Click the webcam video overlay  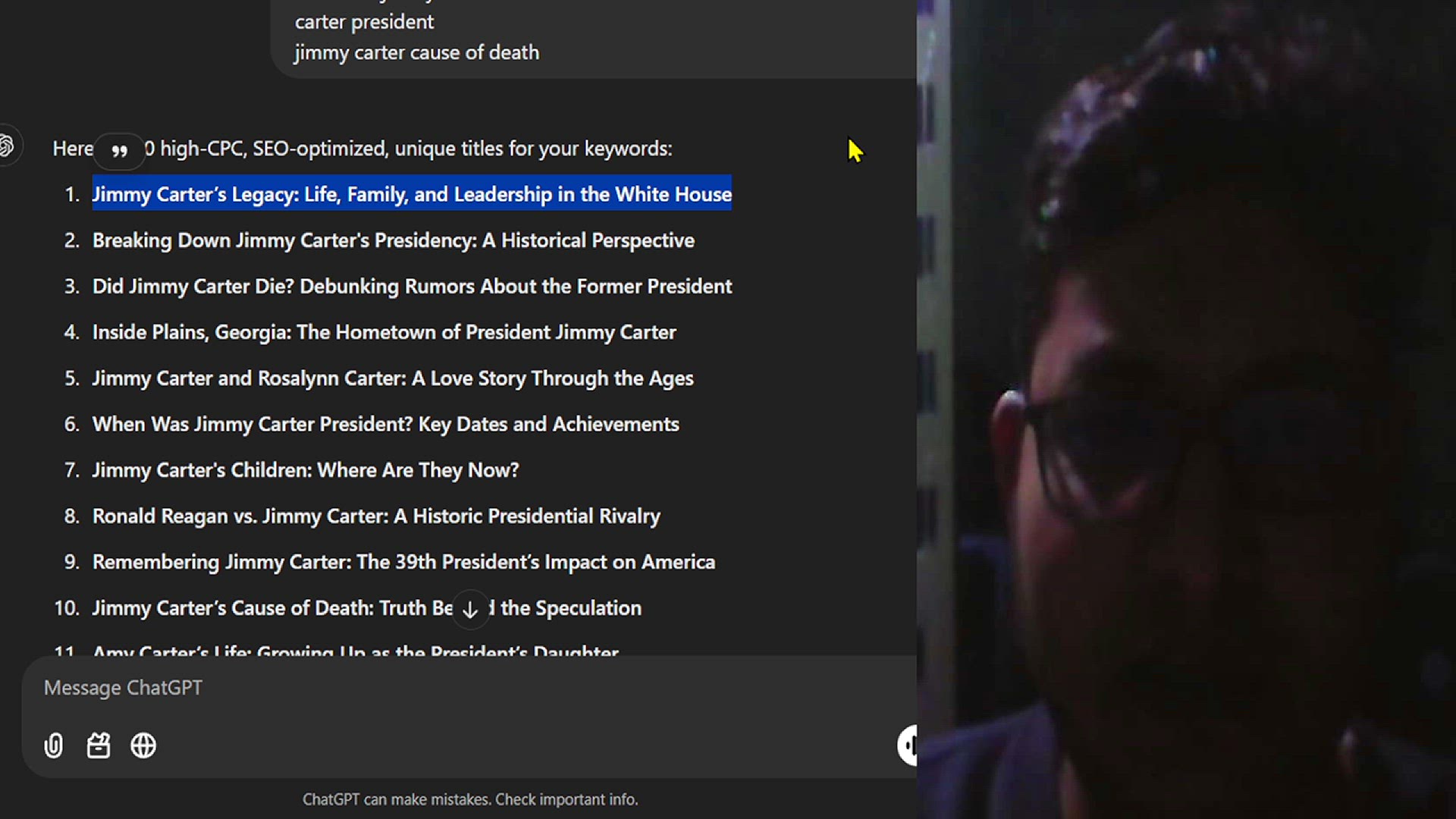(x=1186, y=409)
